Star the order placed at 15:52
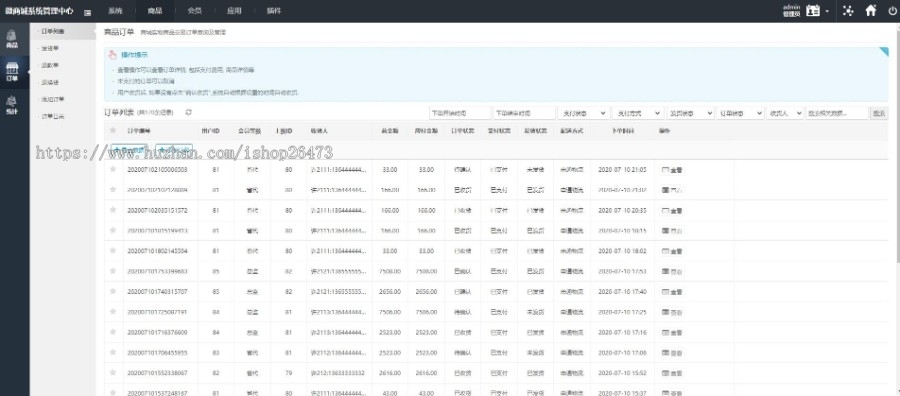 point(113,373)
